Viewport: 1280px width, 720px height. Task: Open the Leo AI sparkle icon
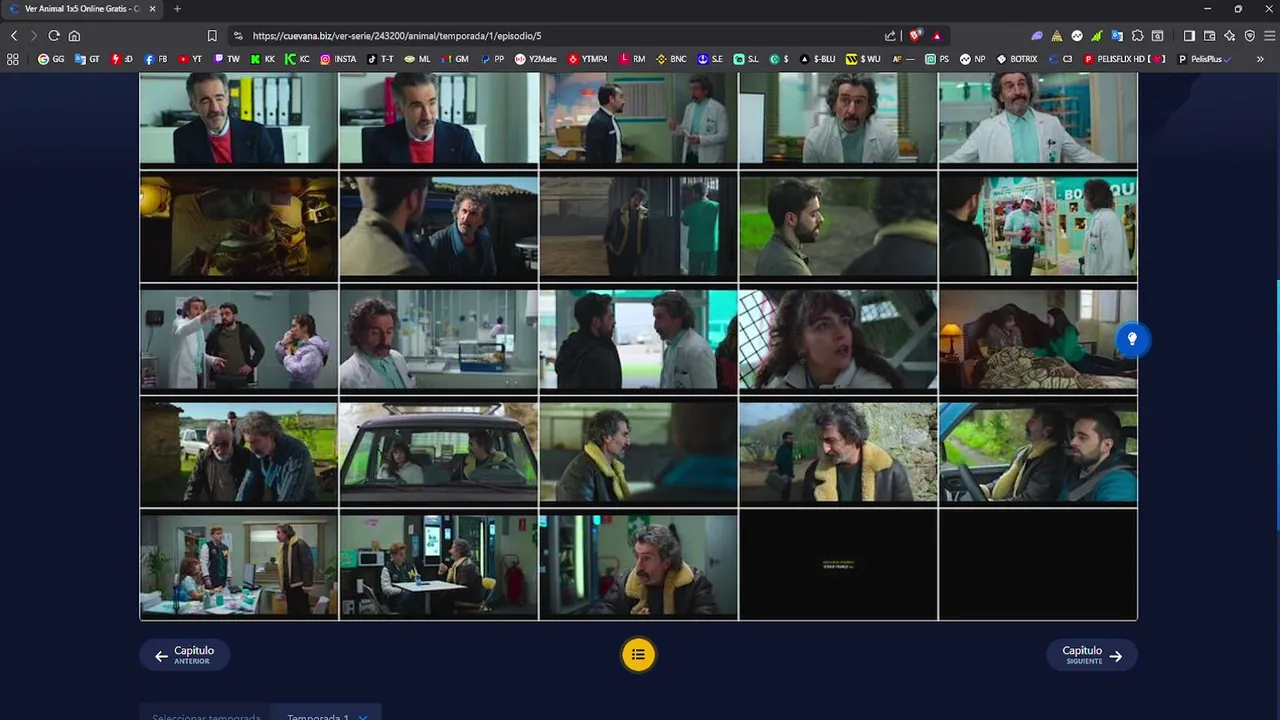coord(1229,36)
